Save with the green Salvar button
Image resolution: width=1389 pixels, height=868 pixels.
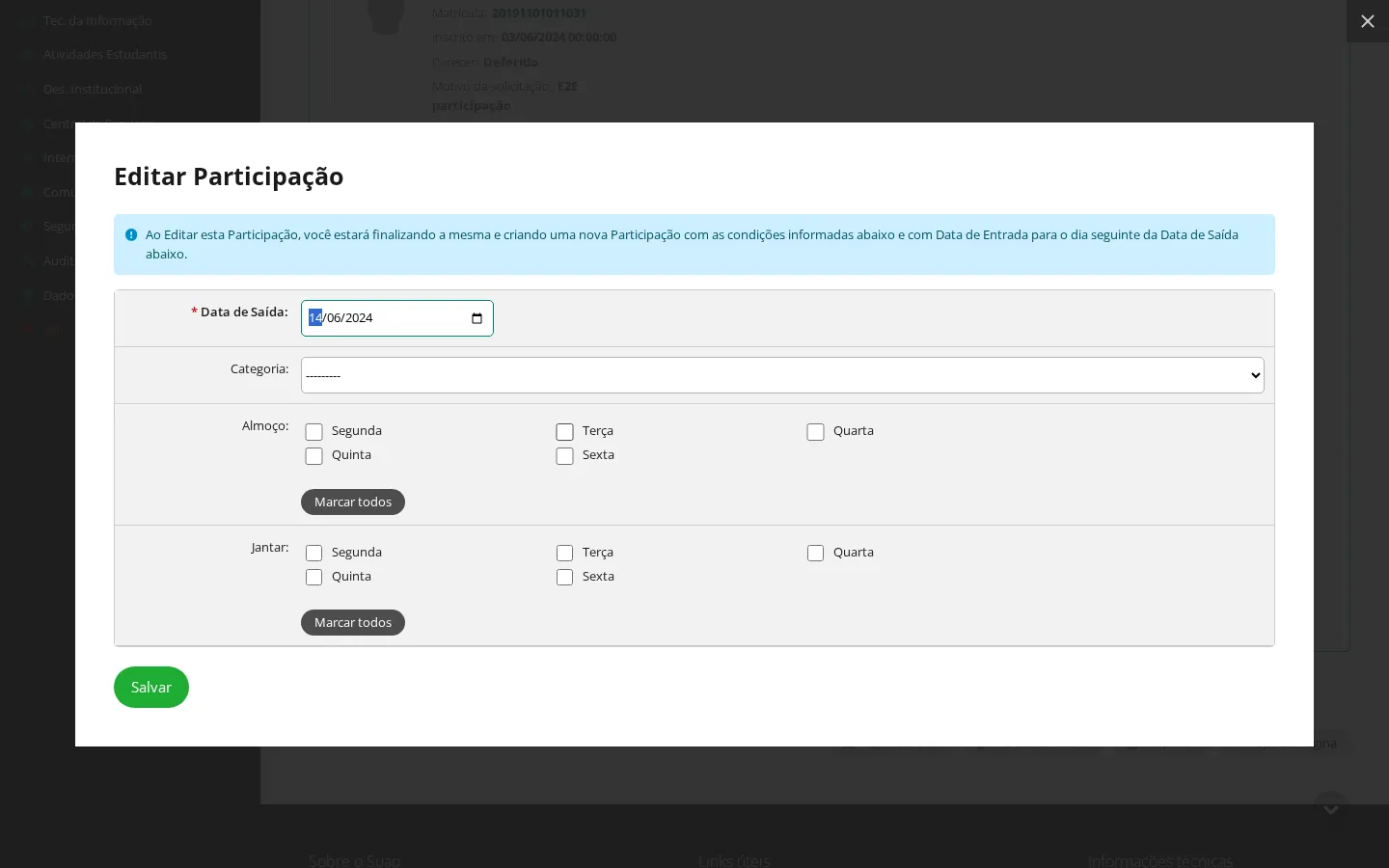[x=151, y=687]
